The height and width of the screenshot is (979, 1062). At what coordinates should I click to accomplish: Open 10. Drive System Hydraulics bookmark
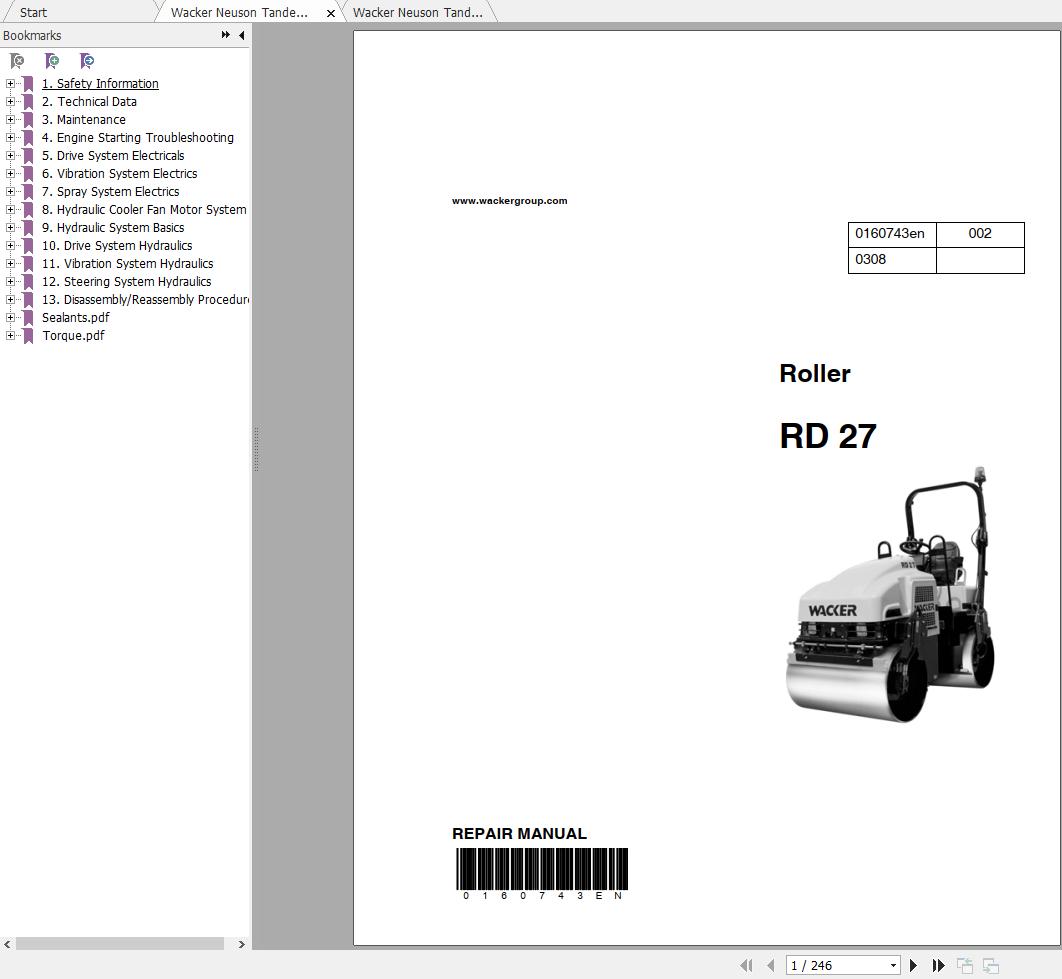(117, 245)
